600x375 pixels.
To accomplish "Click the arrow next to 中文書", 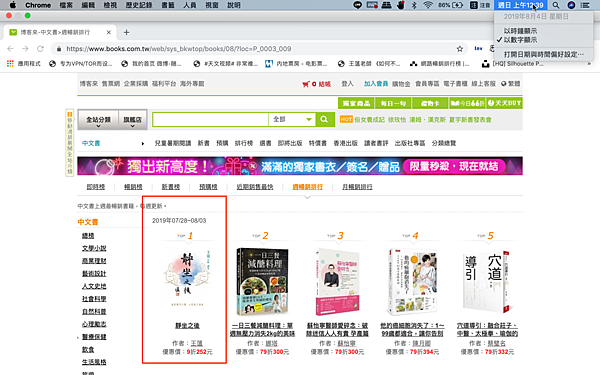I will click(x=143, y=143).
